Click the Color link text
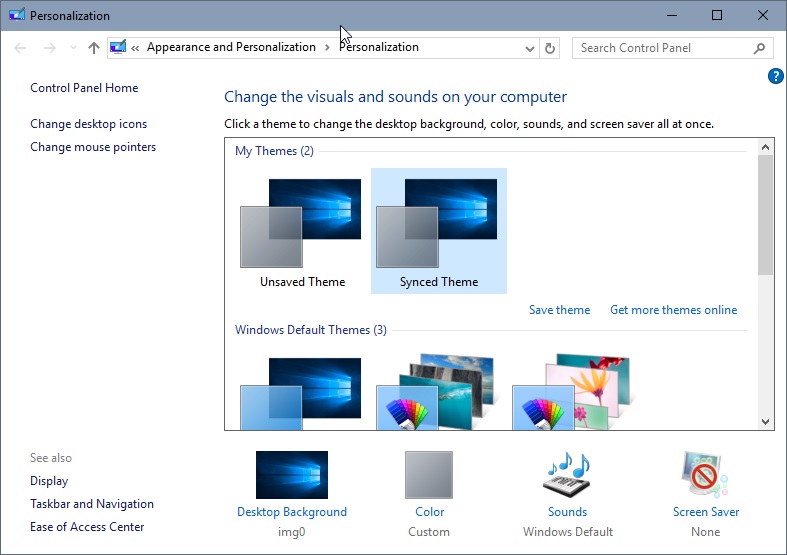The width and height of the screenshot is (787, 555). coord(430,512)
